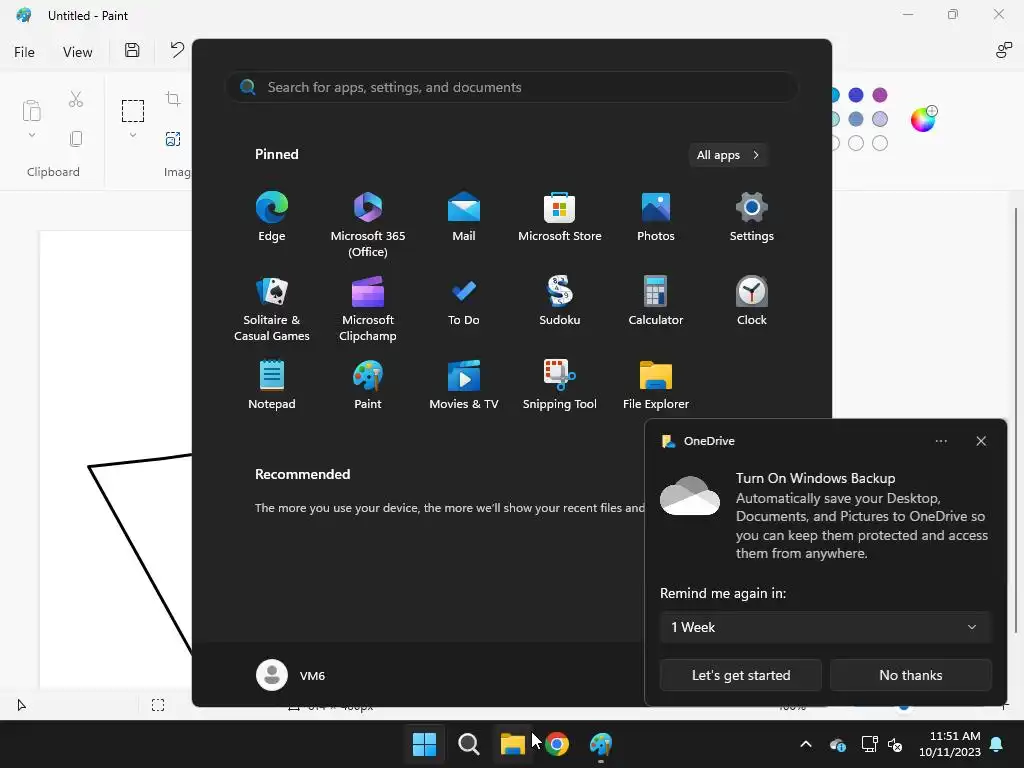Open Snipping Tool

tap(560, 385)
